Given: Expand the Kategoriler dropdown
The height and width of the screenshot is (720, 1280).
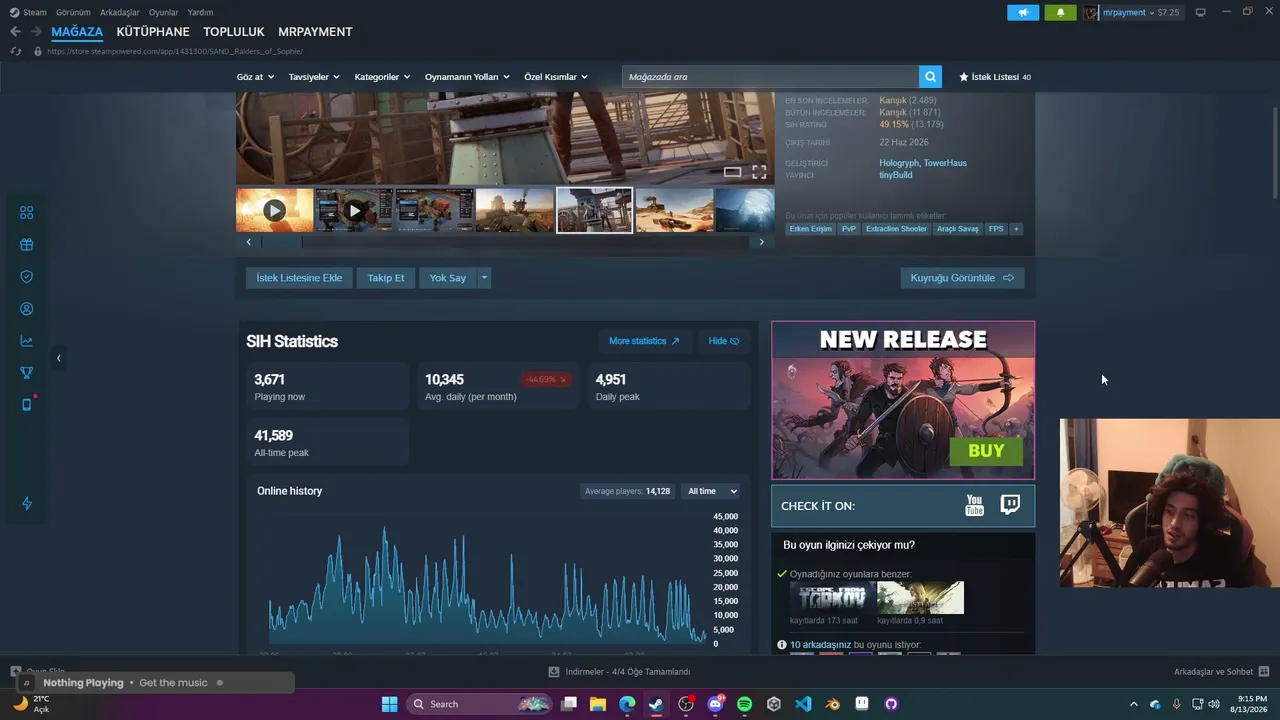Looking at the screenshot, I should click(x=382, y=77).
